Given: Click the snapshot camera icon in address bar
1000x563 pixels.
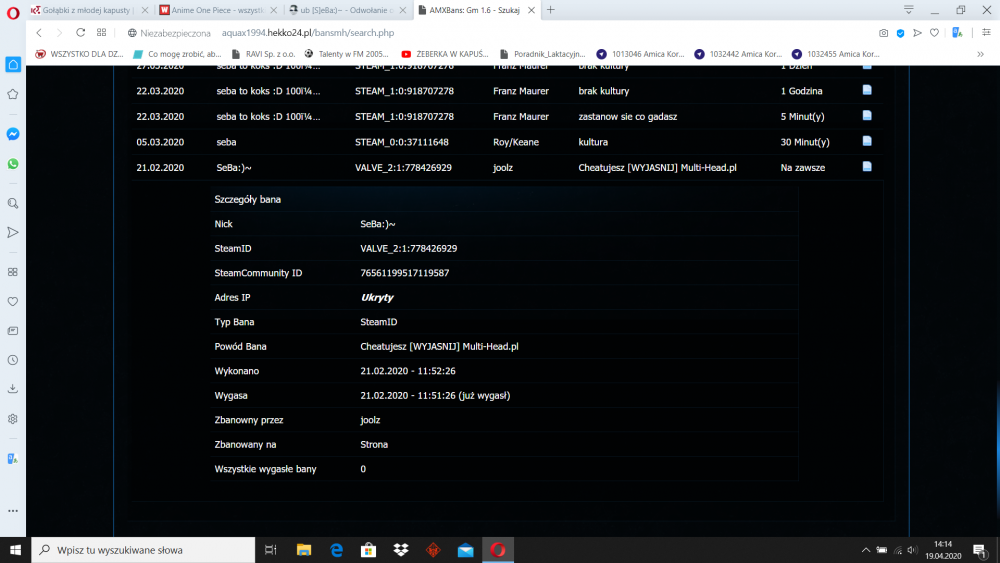Looking at the screenshot, I should pos(884,32).
